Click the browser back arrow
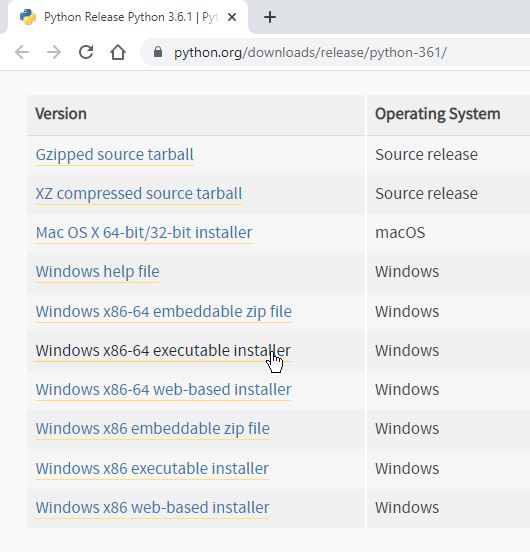This screenshot has width=530, height=552. pyautogui.click(x=22, y=52)
